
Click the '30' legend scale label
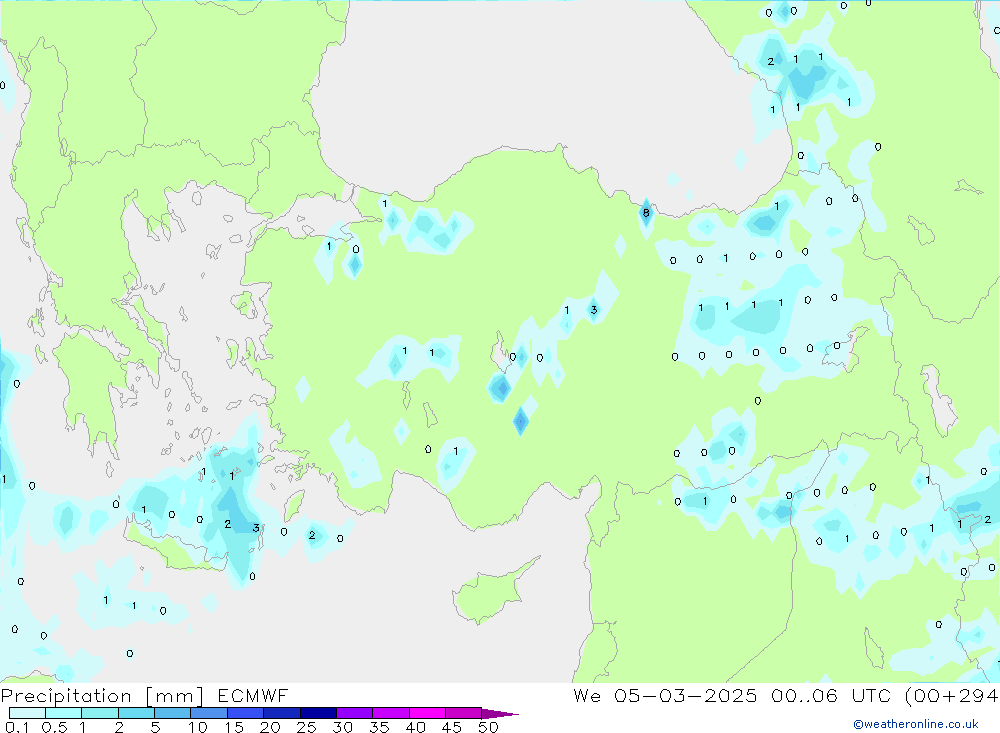[343, 727]
